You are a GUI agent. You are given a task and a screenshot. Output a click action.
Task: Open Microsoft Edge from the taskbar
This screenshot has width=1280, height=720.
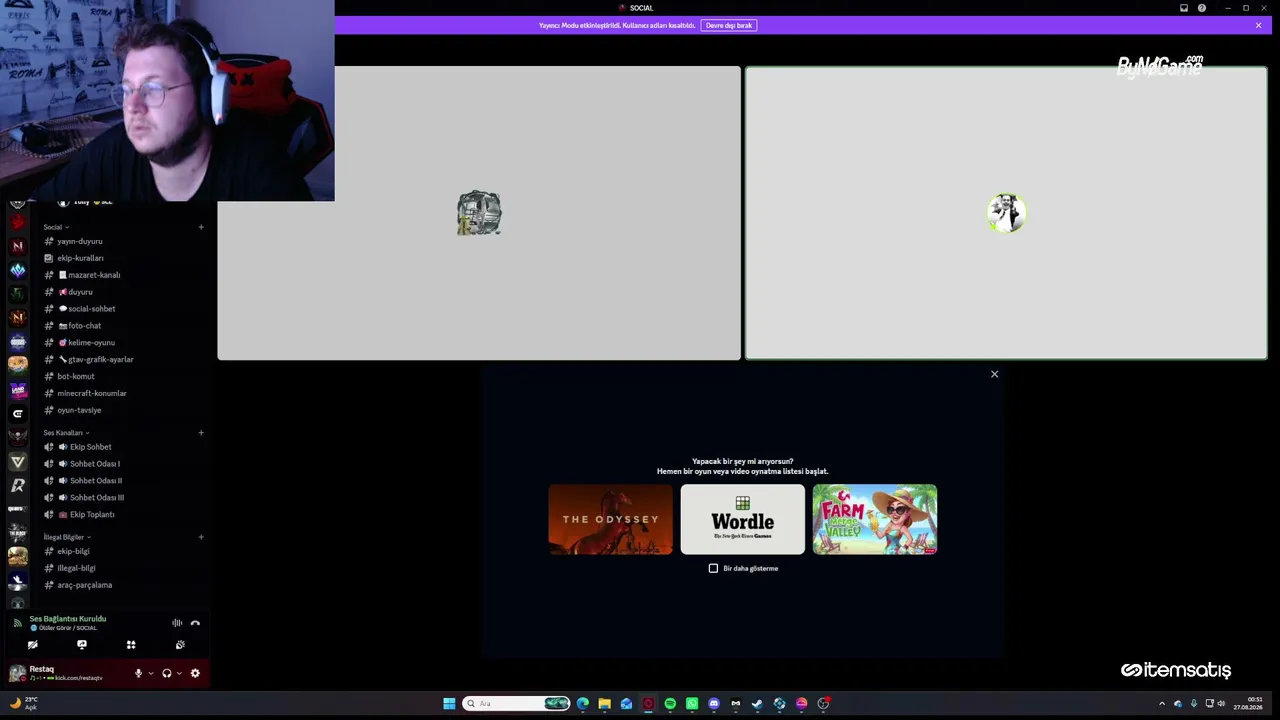pos(583,703)
